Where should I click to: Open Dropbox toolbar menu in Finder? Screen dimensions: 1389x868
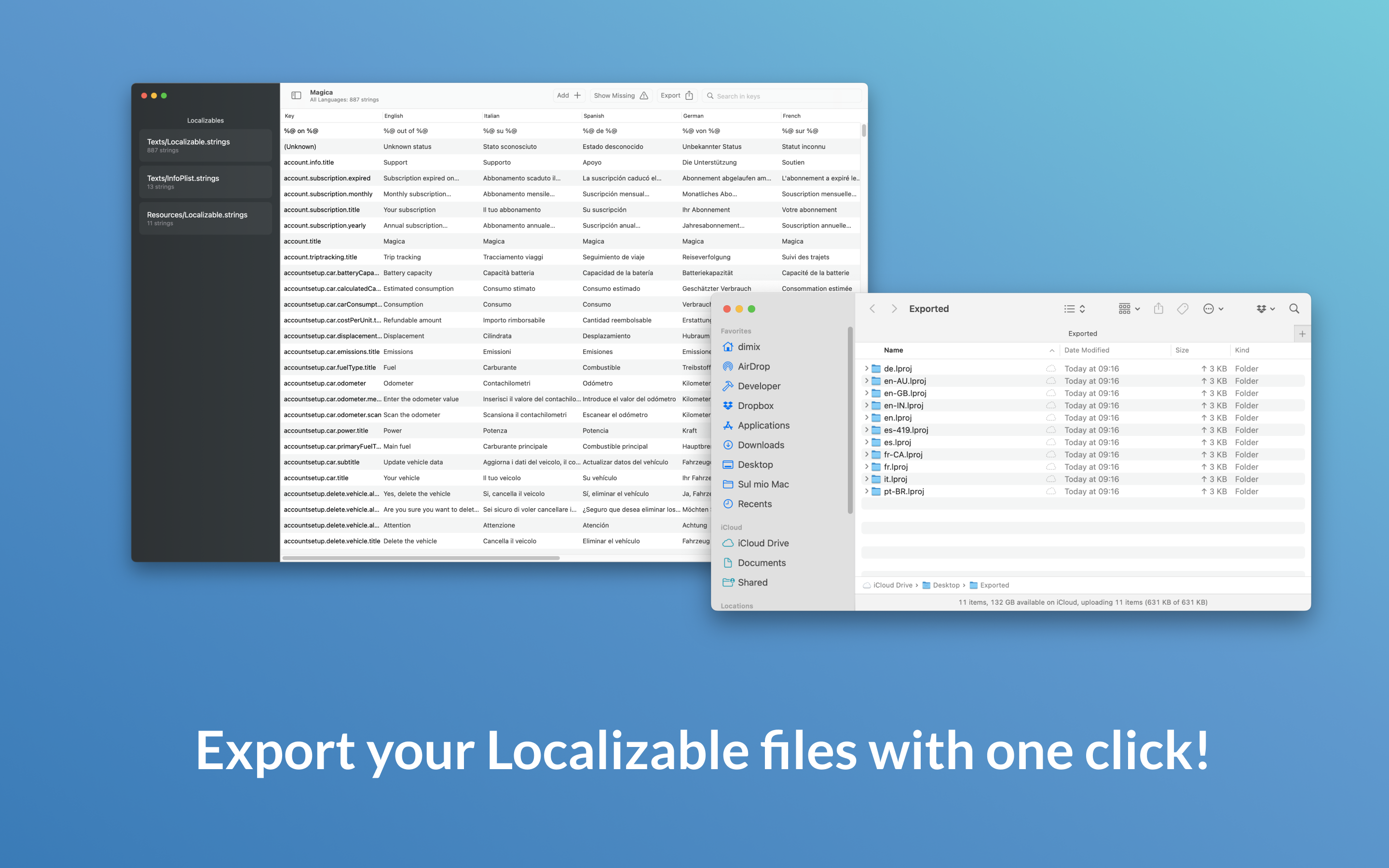(x=1265, y=309)
